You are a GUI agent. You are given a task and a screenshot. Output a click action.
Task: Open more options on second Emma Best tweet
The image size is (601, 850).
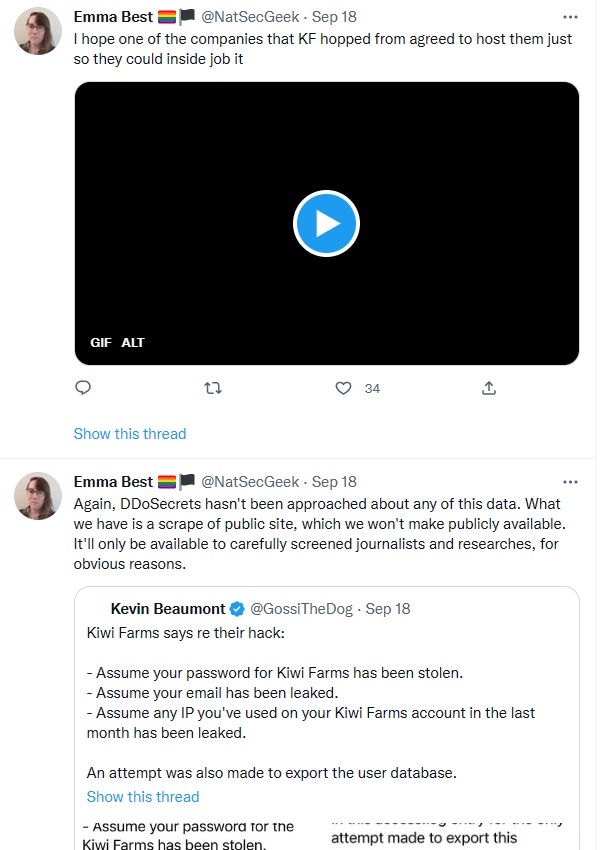571,481
